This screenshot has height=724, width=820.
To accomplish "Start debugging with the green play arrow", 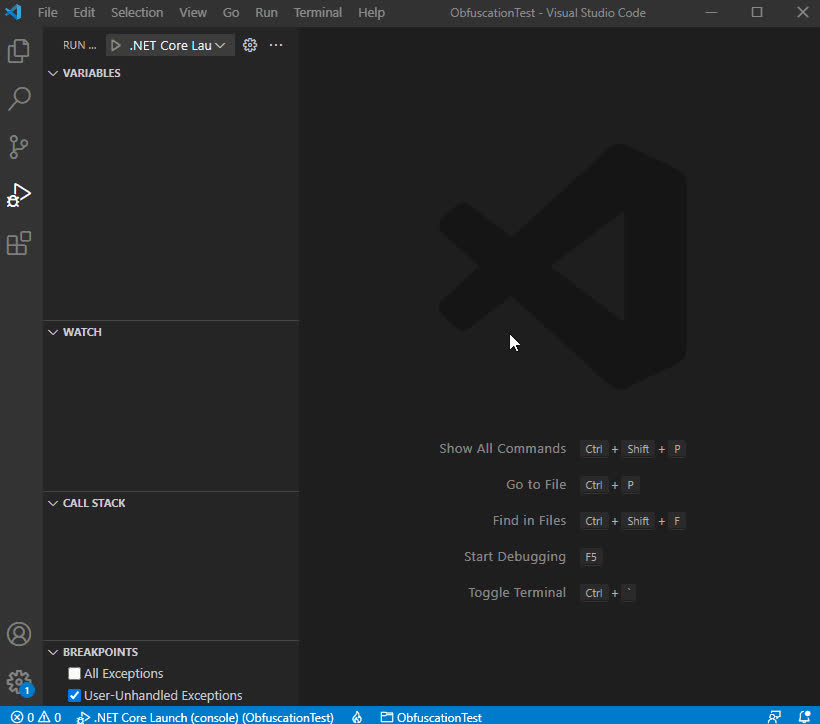I will [x=114, y=44].
